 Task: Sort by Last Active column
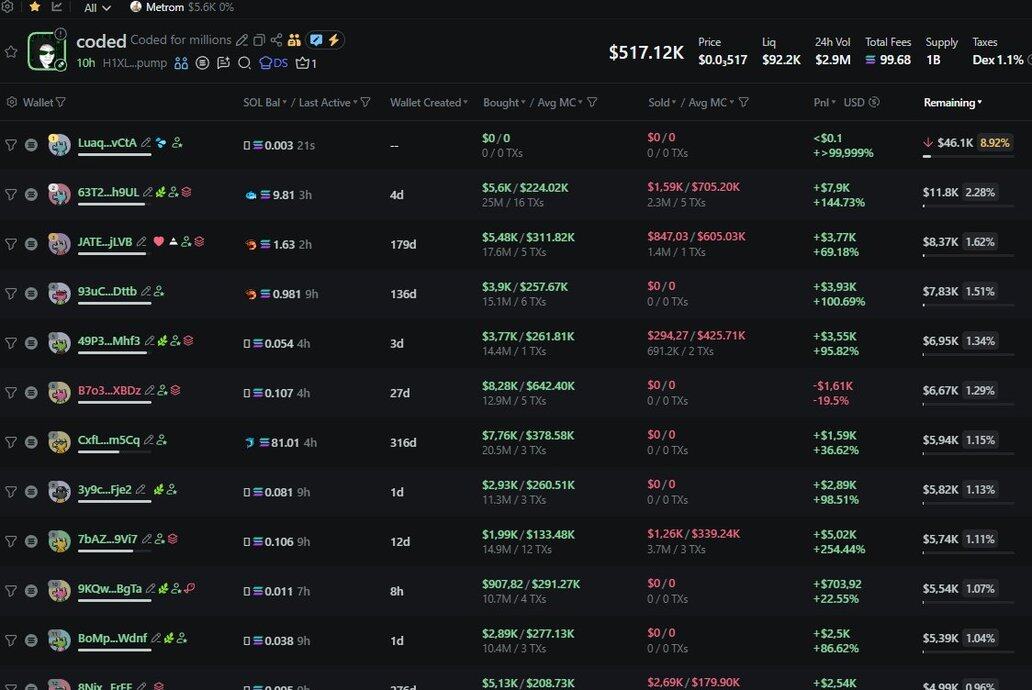328,102
